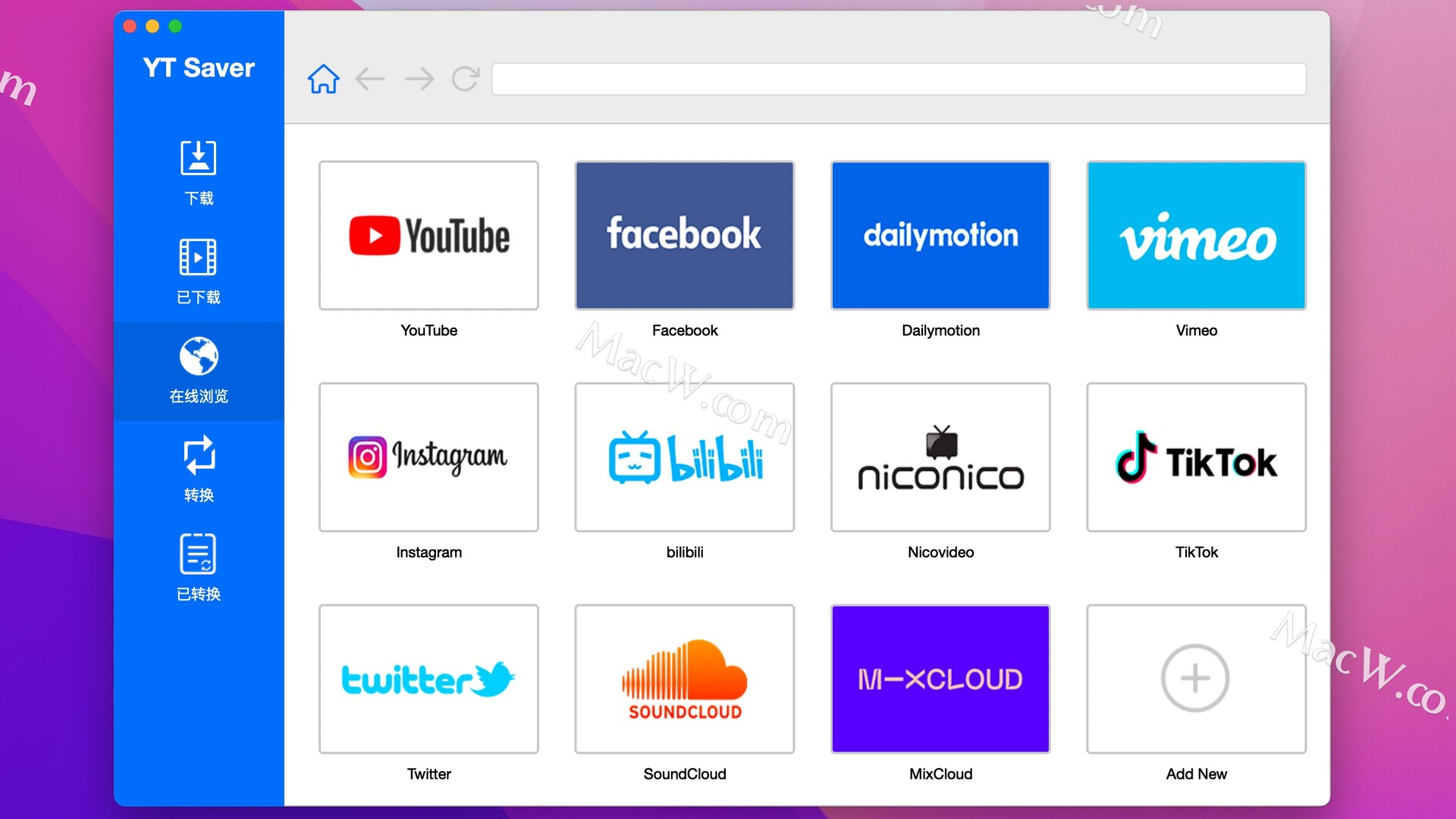This screenshot has height=819, width=1456.
Task: Click the bilibili label text
Action: 685,553
